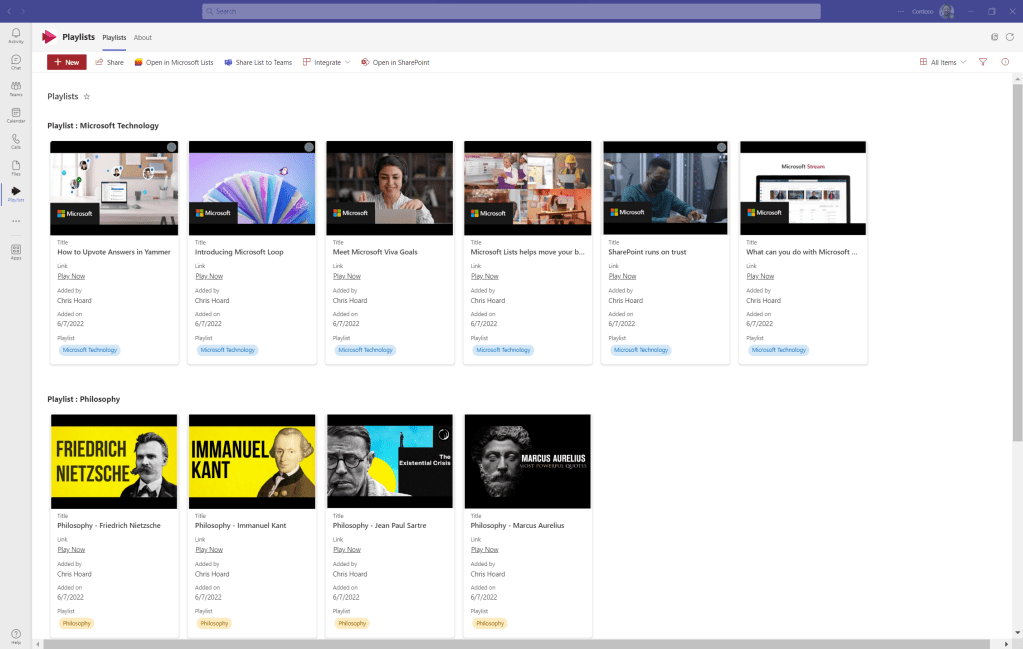This screenshot has height=649, width=1023.
Task: Click the Philosophy tag on the Nietzsche card
Action: [x=76, y=623]
